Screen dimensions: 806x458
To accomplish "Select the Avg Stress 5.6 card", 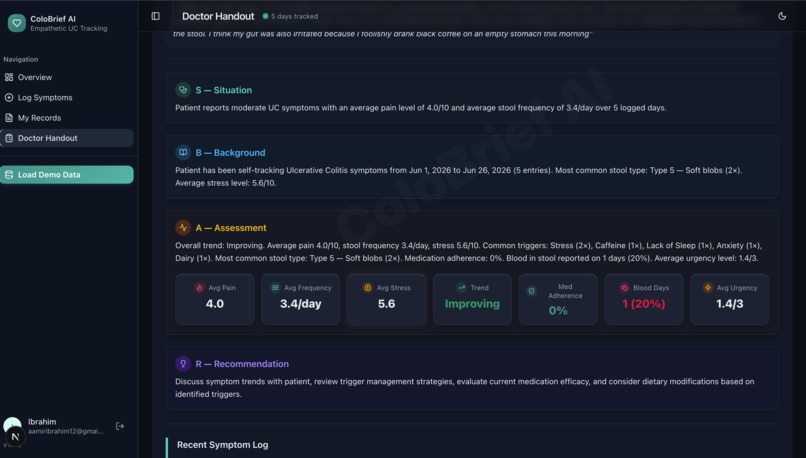I will pyautogui.click(x=387, y=300).
